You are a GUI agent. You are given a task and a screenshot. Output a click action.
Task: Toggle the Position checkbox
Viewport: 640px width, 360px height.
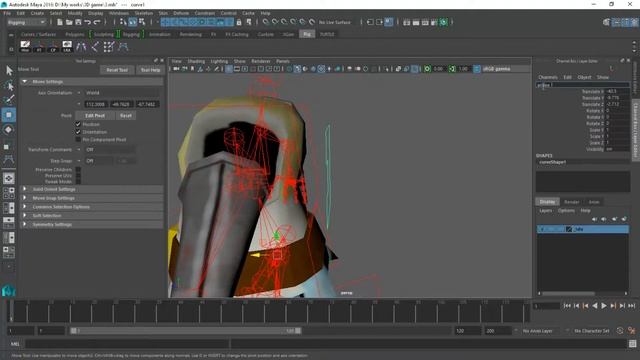(78, 124)
